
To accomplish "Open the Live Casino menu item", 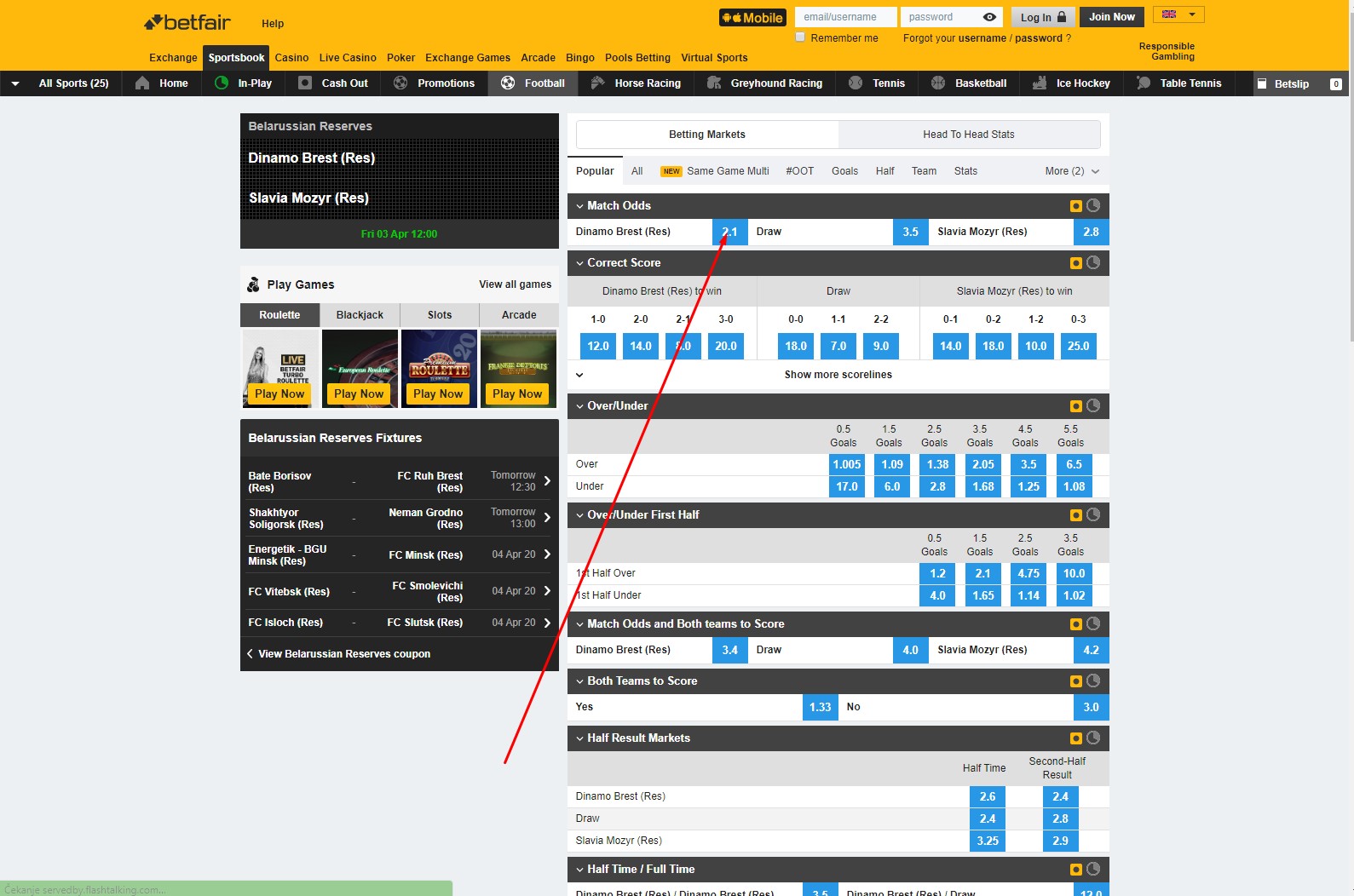I will pyautogui.click(x=348, y=58).
